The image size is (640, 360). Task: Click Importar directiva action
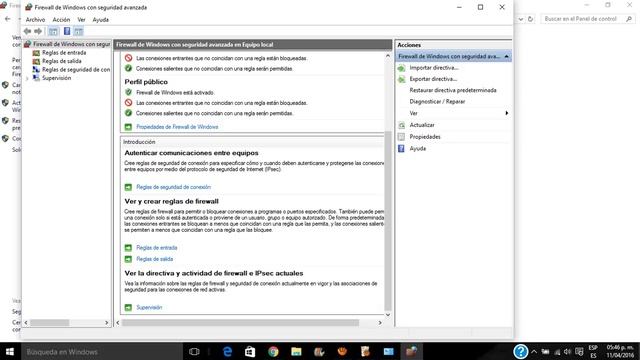click(x=434, y=68)
